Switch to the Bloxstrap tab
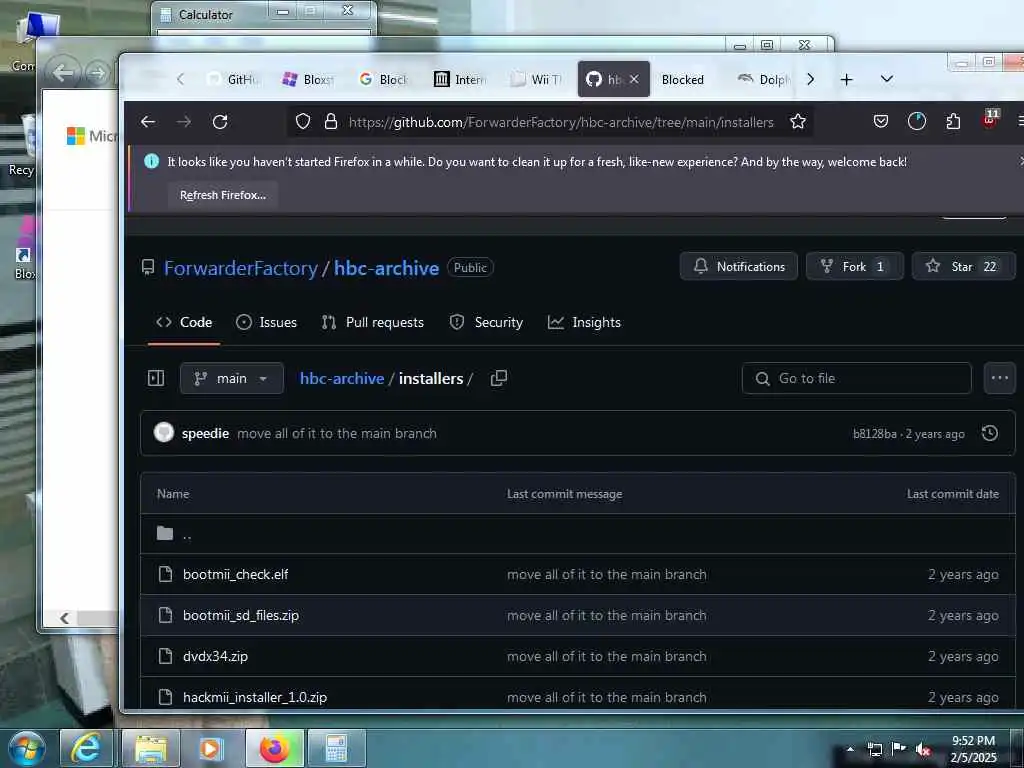 308,80
